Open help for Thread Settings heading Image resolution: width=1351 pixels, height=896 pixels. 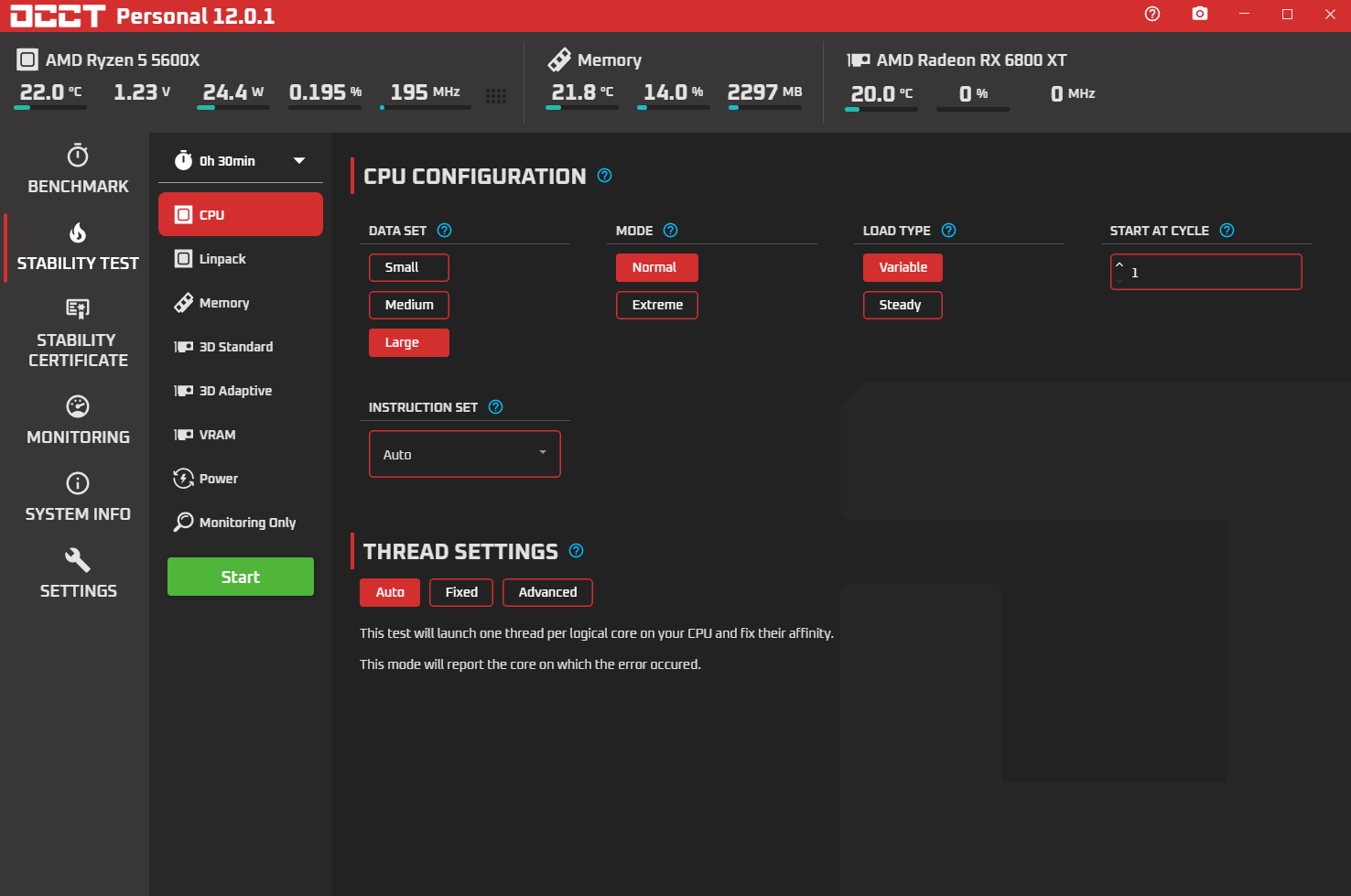[576, 551]
